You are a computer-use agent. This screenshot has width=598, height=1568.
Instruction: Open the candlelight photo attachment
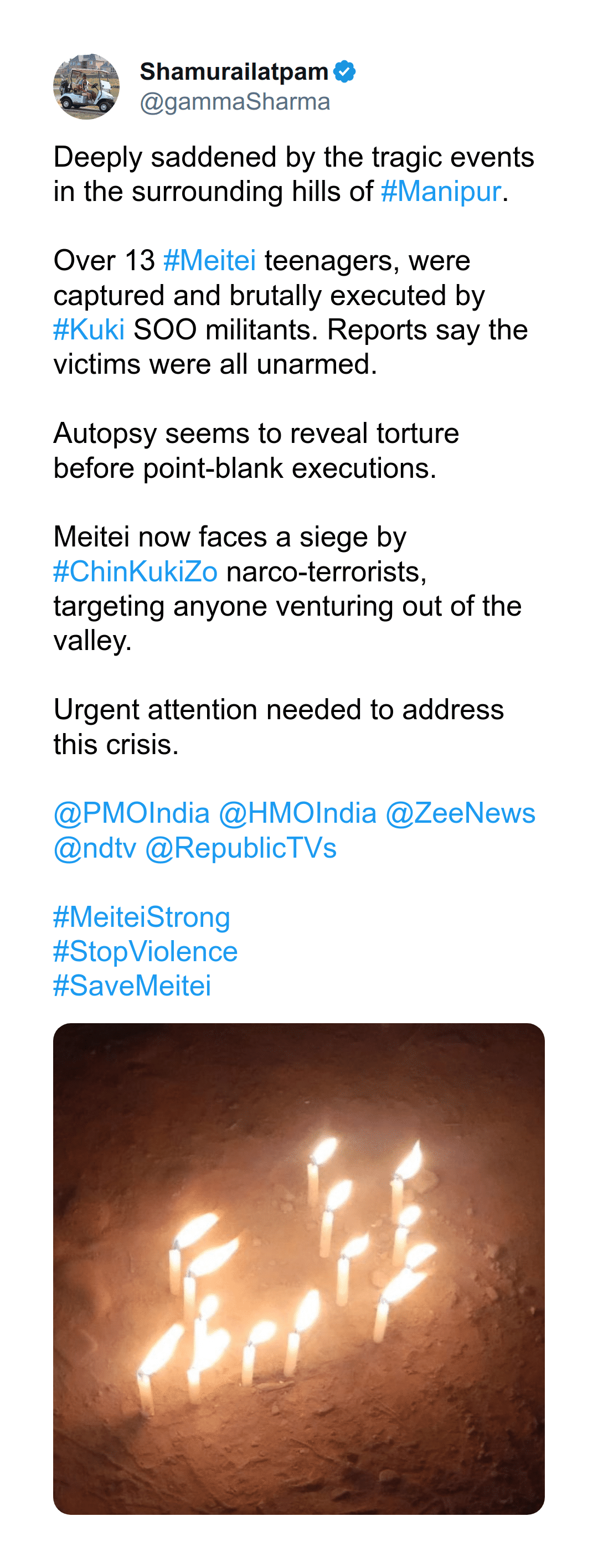[298, 1268]
